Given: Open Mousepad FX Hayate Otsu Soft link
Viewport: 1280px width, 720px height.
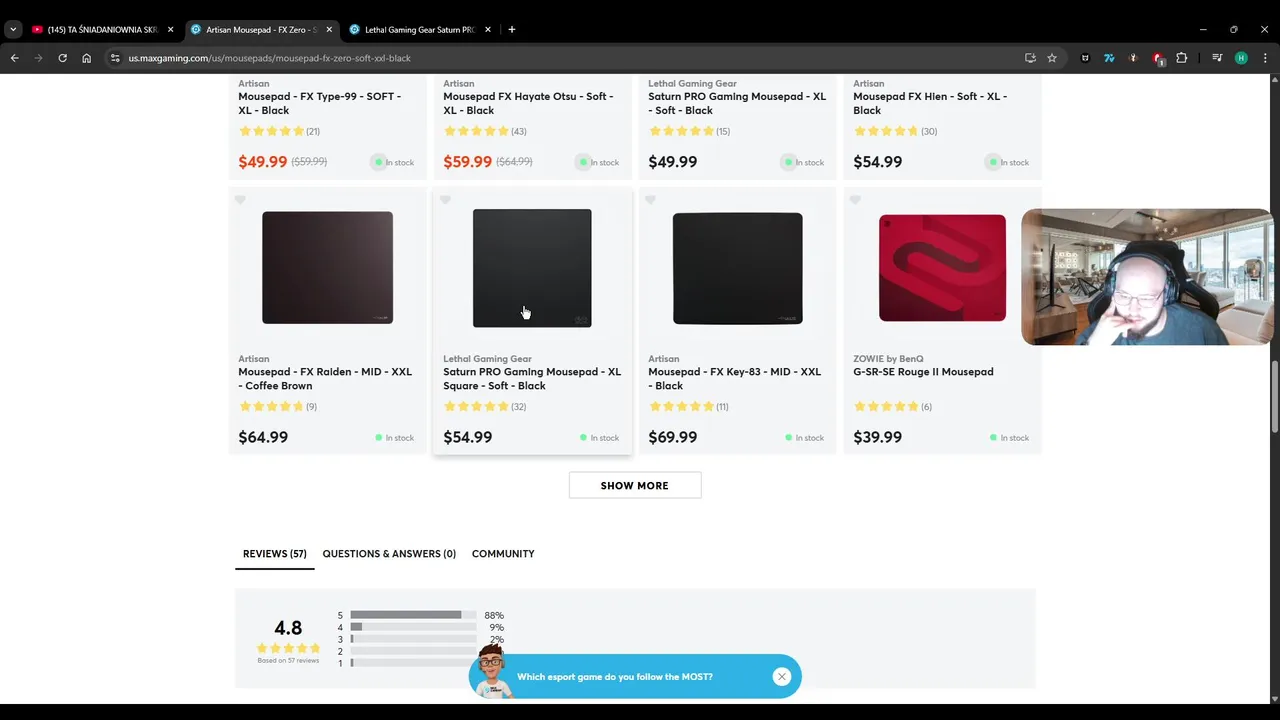Looking at the screenshot, I should click(528, 103).
